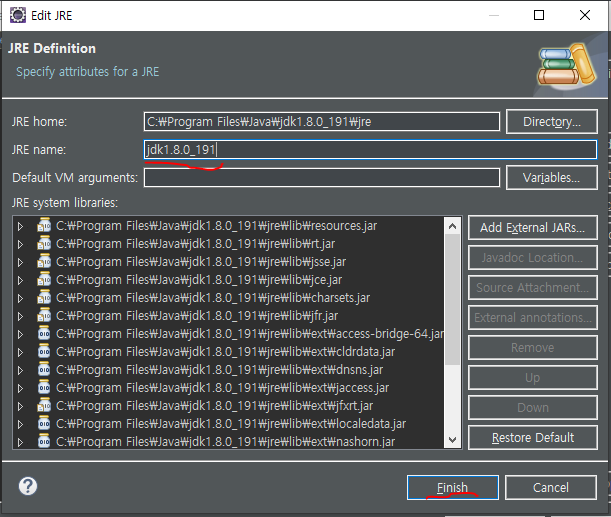Focus the JRE name field
This screenshot has height=517, width=611.
[370, 150]
